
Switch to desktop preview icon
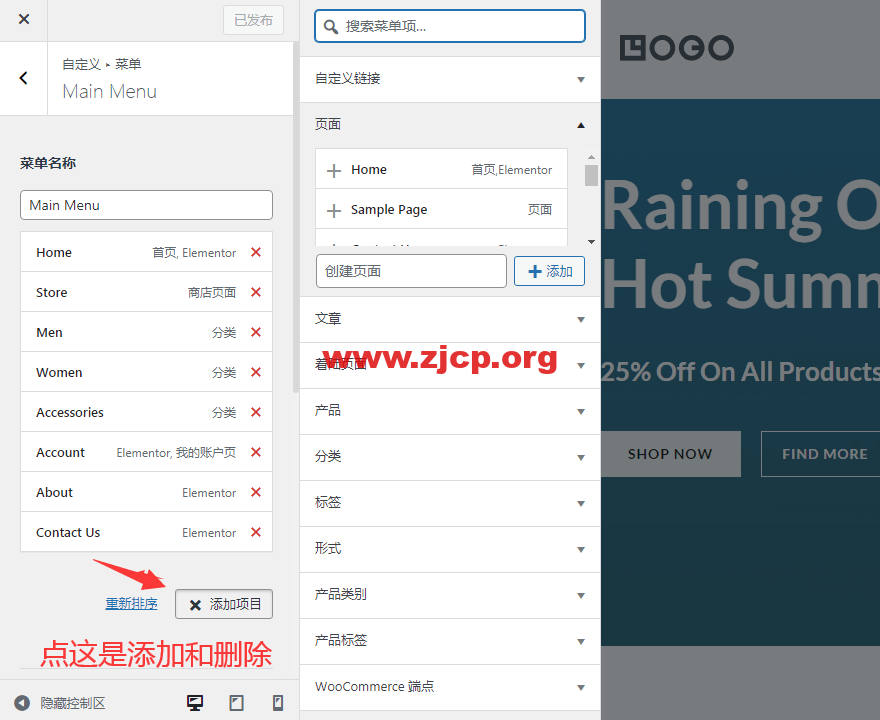(195, 703)
